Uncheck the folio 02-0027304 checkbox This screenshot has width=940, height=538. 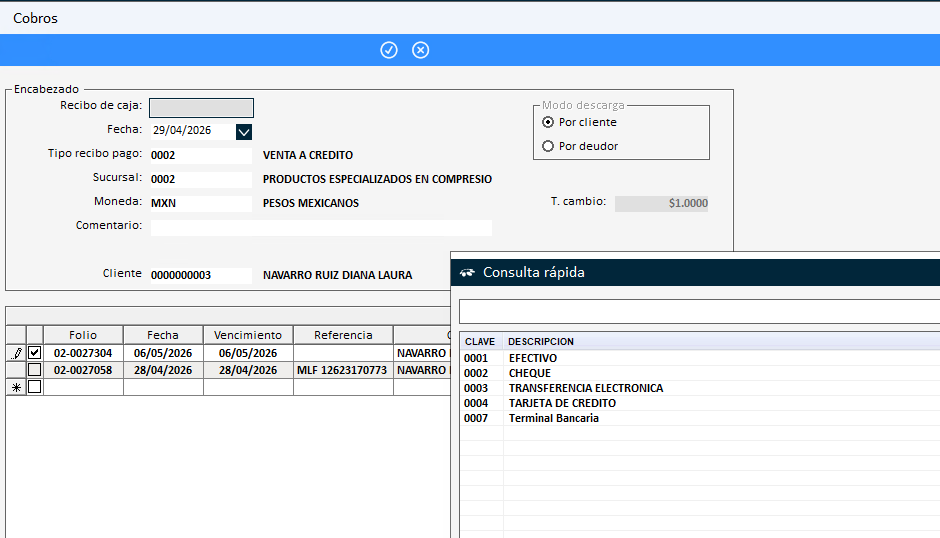[x=35, y=353]
